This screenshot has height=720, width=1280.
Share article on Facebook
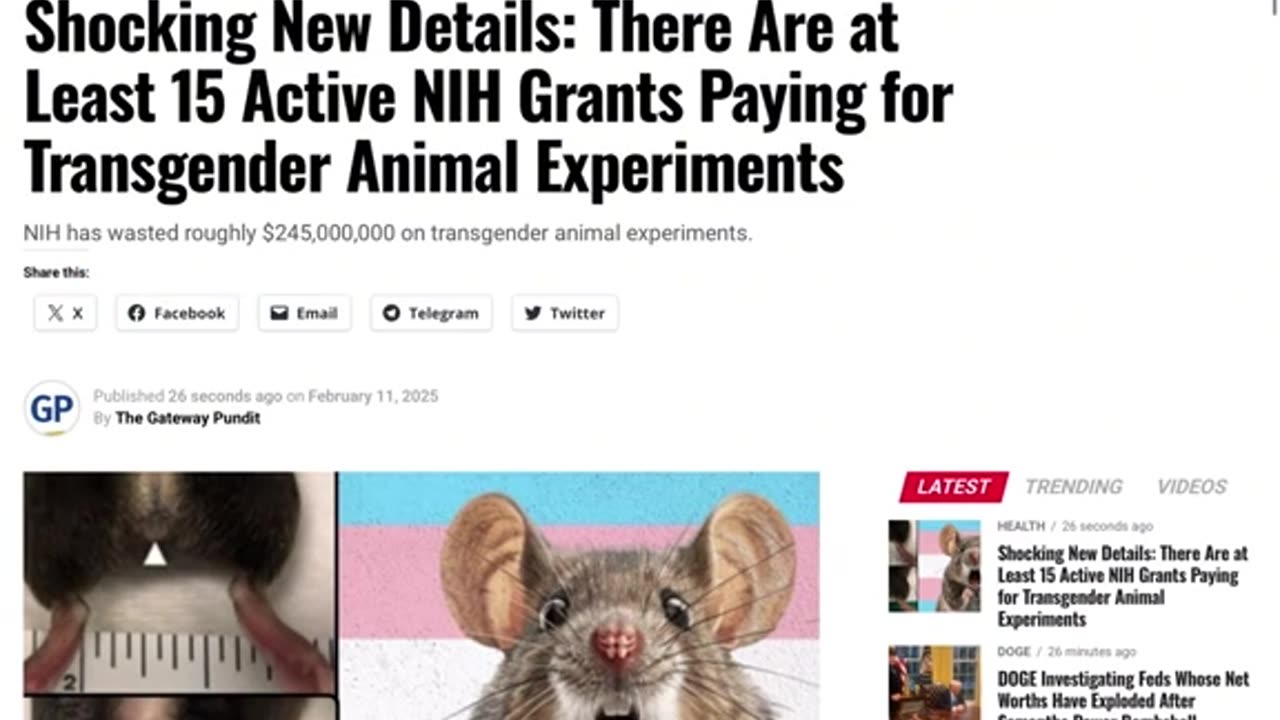coord(177,313)
